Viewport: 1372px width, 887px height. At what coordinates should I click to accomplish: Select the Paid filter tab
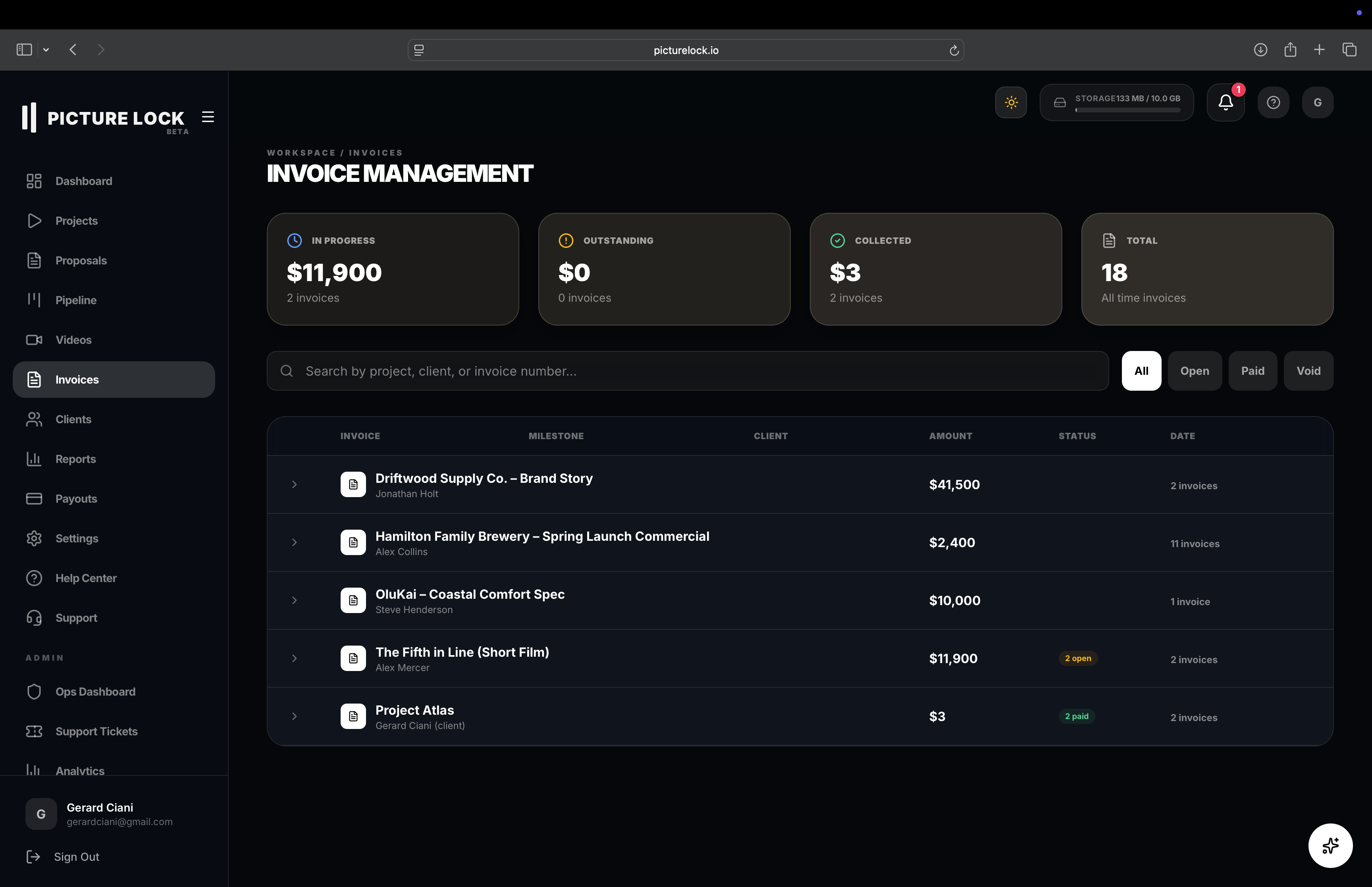tap(1252, 371)
